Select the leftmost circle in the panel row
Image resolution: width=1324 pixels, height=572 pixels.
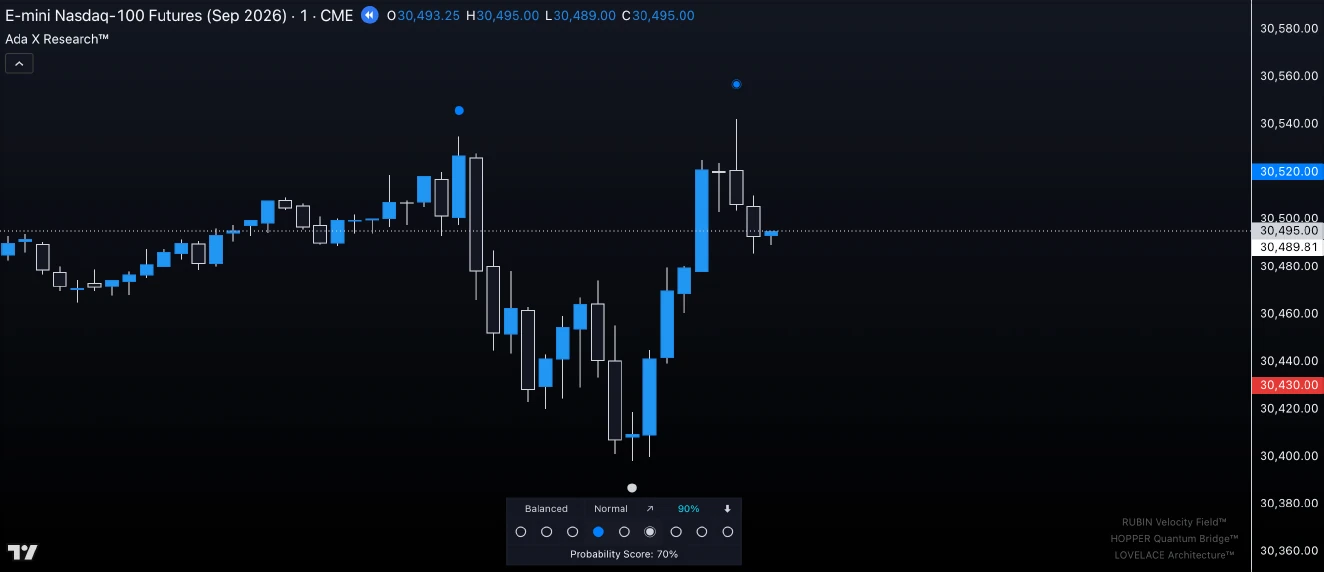520,532
